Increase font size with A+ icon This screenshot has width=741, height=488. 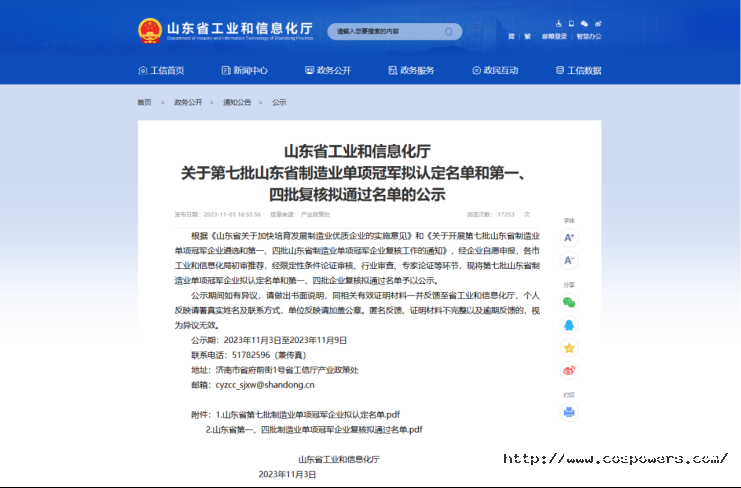[569, 238]
